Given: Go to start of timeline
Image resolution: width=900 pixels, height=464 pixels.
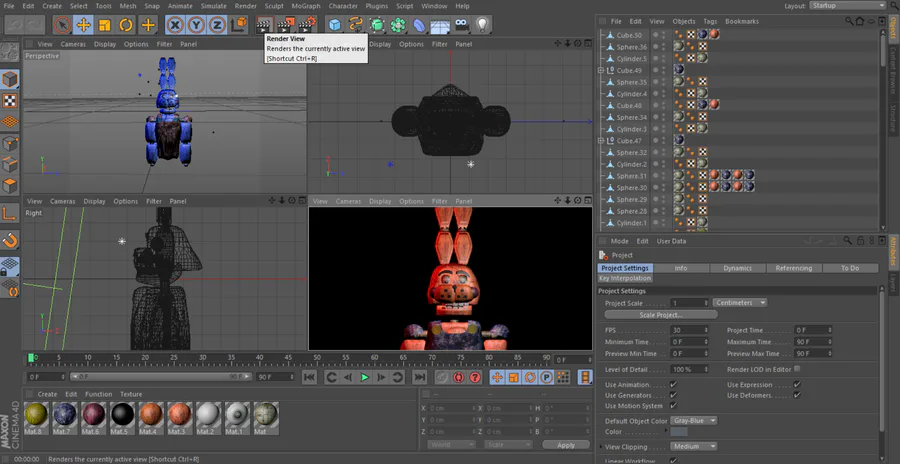Looking at the screenshot, I should [x=309, y=377].
